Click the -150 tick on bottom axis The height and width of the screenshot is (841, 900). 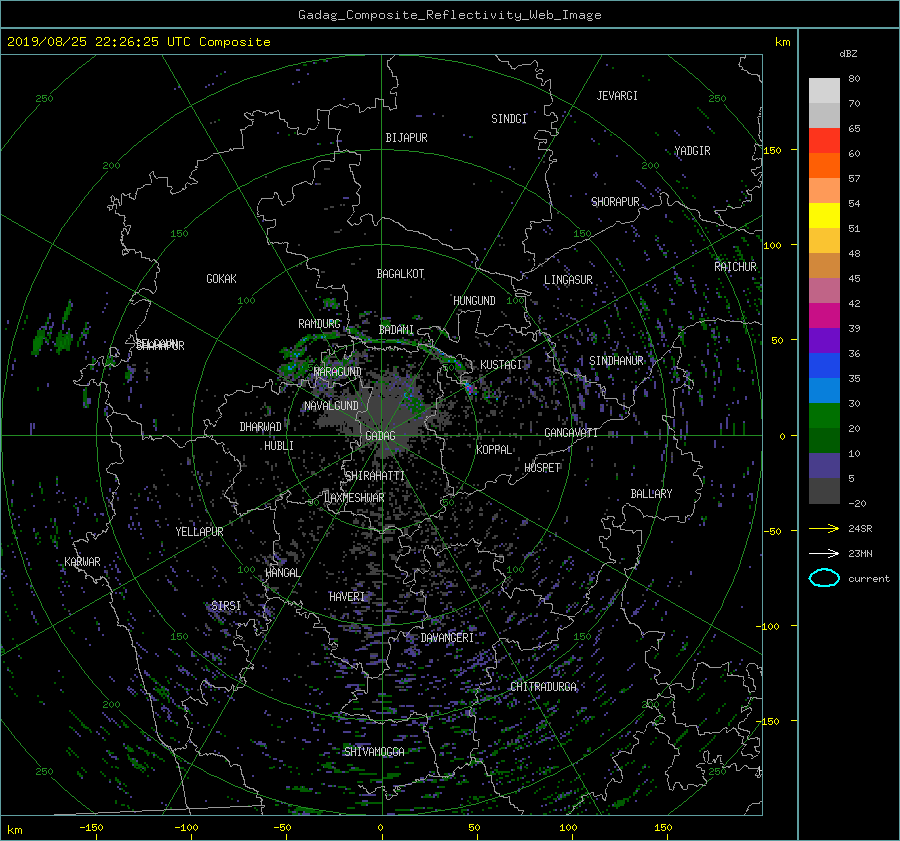[91, 828]
